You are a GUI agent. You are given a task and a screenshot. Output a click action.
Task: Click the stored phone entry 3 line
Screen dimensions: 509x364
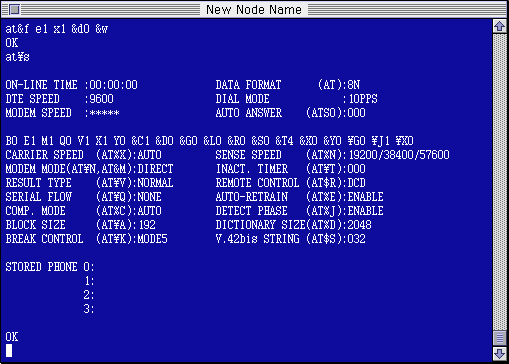click(89, 309)
